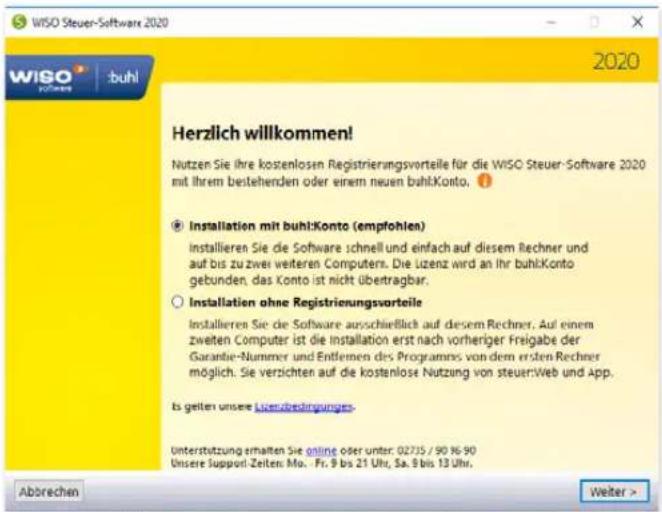Minimize the installer window
Screen dimensions: 662x512
click(551, 22)
